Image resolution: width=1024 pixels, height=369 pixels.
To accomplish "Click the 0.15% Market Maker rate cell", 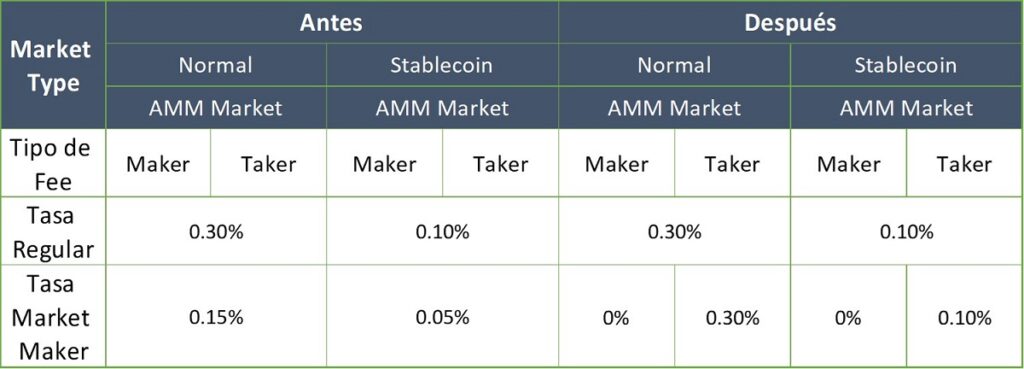I will point(216,316).
